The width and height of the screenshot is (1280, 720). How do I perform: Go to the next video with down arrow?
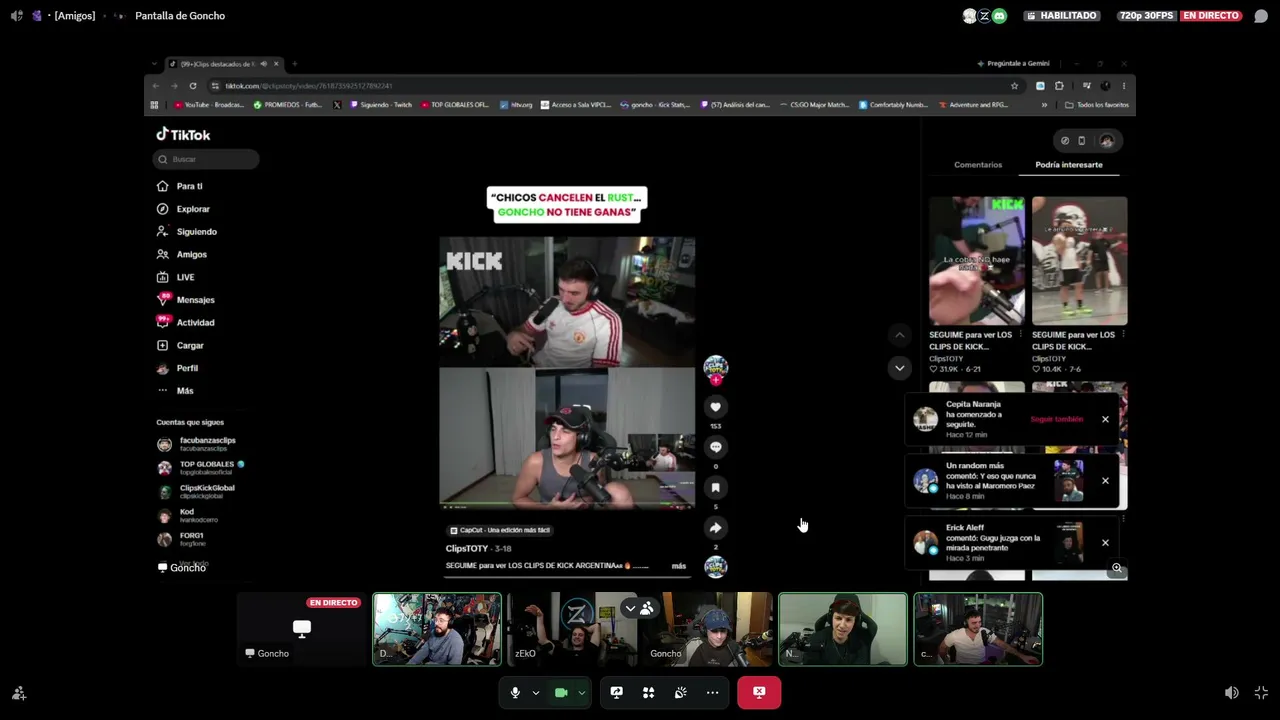click(x=899, y=368)
